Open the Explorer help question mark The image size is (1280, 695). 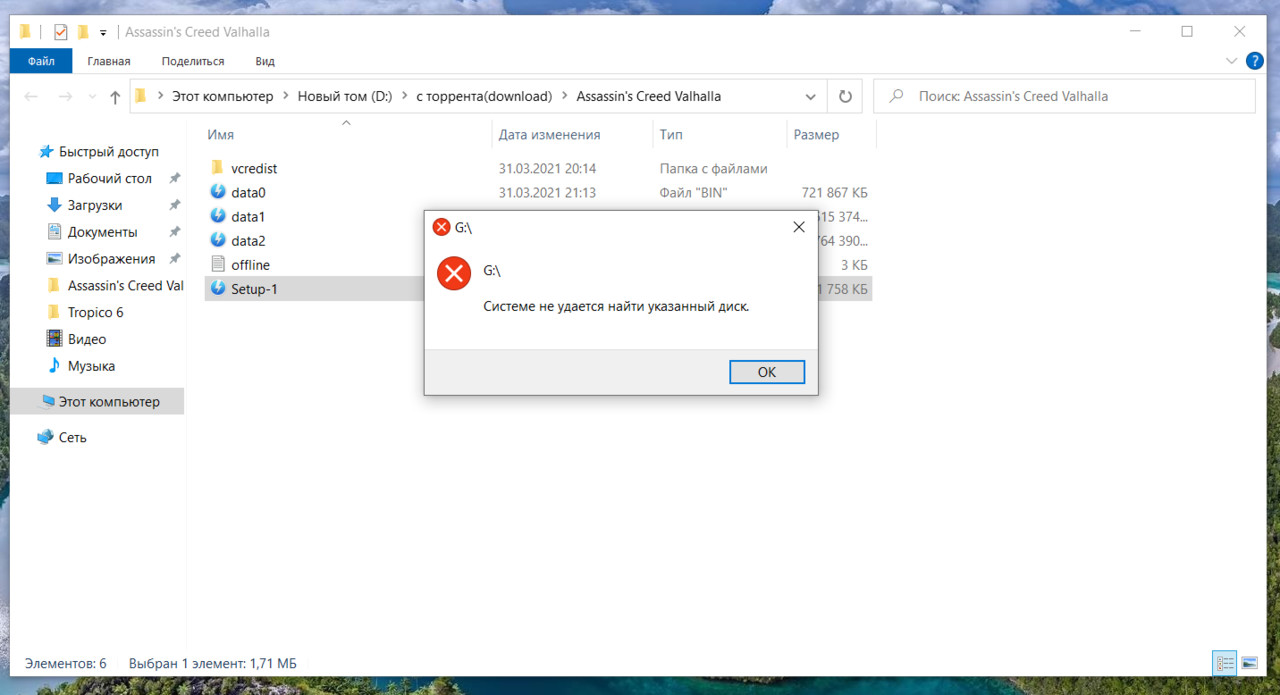[x=1255, y=61]
